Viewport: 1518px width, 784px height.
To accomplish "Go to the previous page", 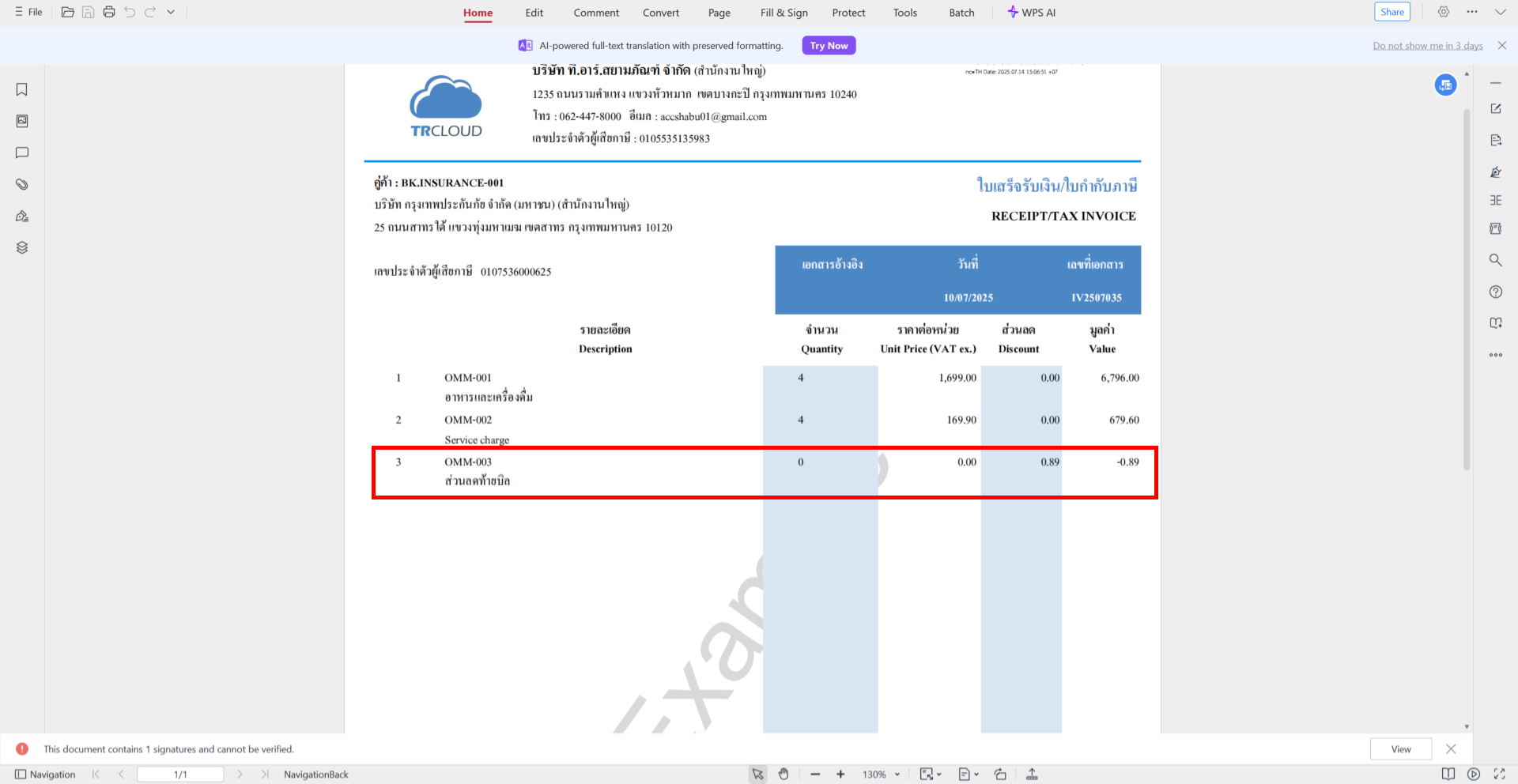I will (121, 775).
